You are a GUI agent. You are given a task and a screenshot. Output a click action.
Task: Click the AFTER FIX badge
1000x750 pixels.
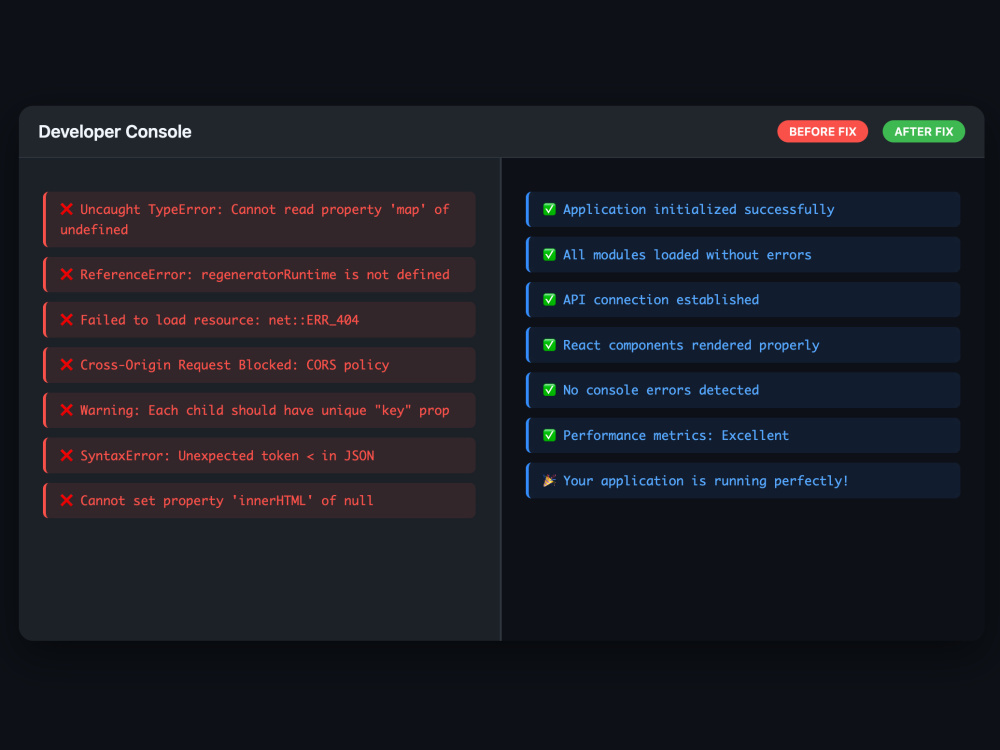point(923,131)
